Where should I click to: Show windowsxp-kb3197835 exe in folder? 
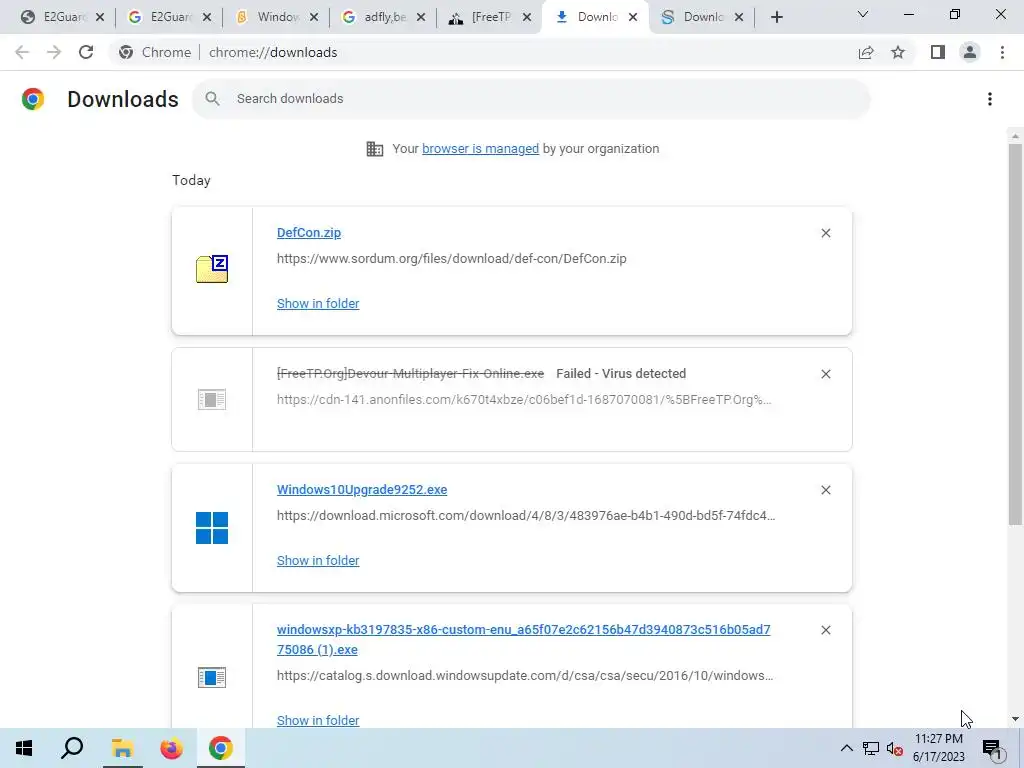pyautogui.click(x=317, y=720)
